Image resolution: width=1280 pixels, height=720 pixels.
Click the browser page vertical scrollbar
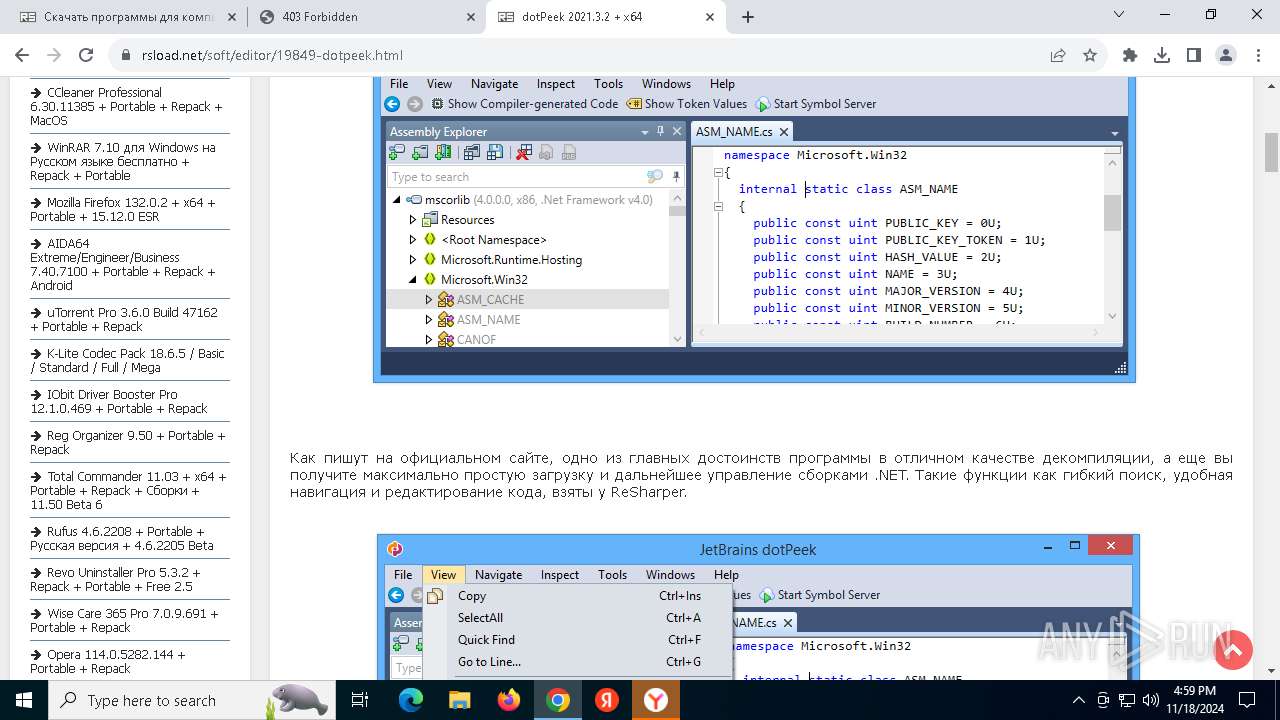[1272, 152]
